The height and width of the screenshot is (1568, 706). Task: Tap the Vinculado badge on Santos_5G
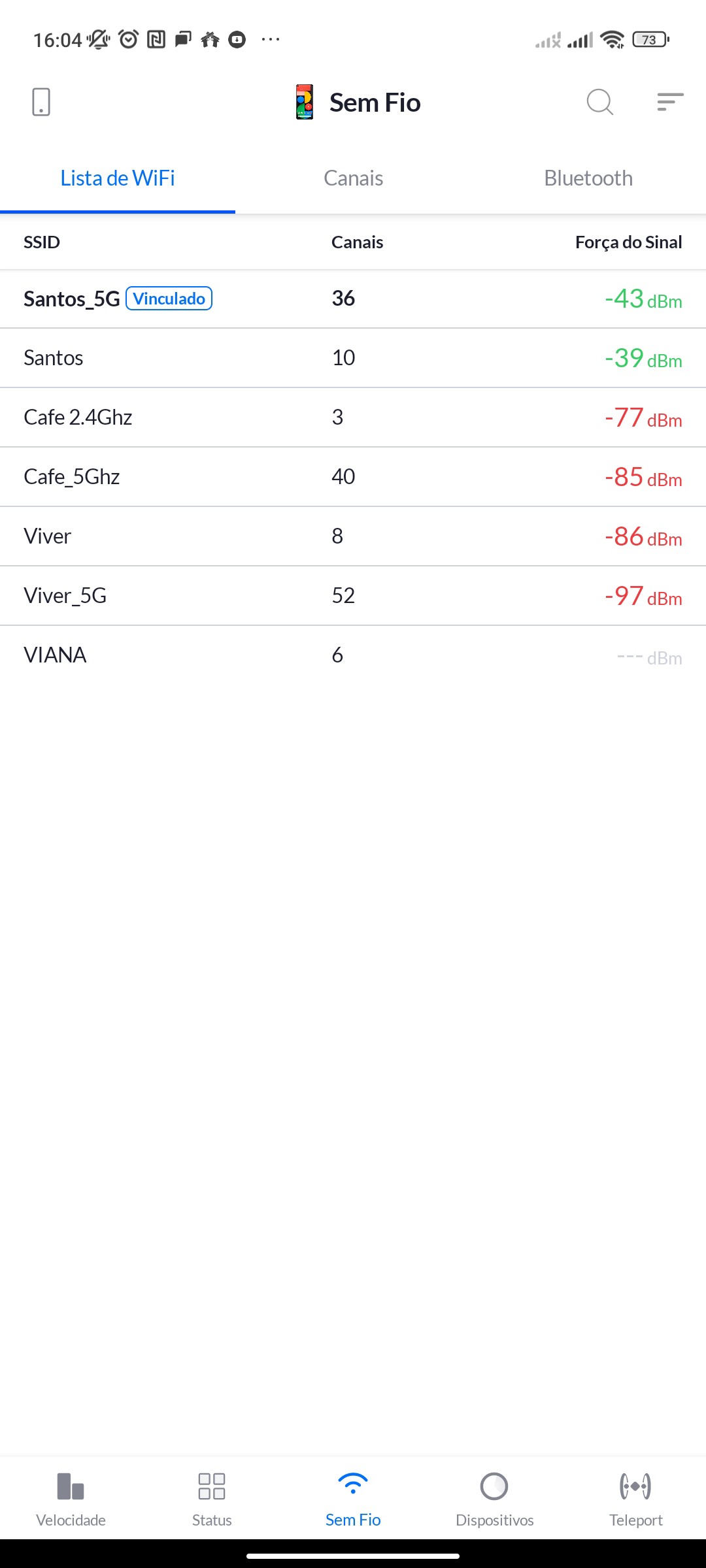(x=169, y=299)
